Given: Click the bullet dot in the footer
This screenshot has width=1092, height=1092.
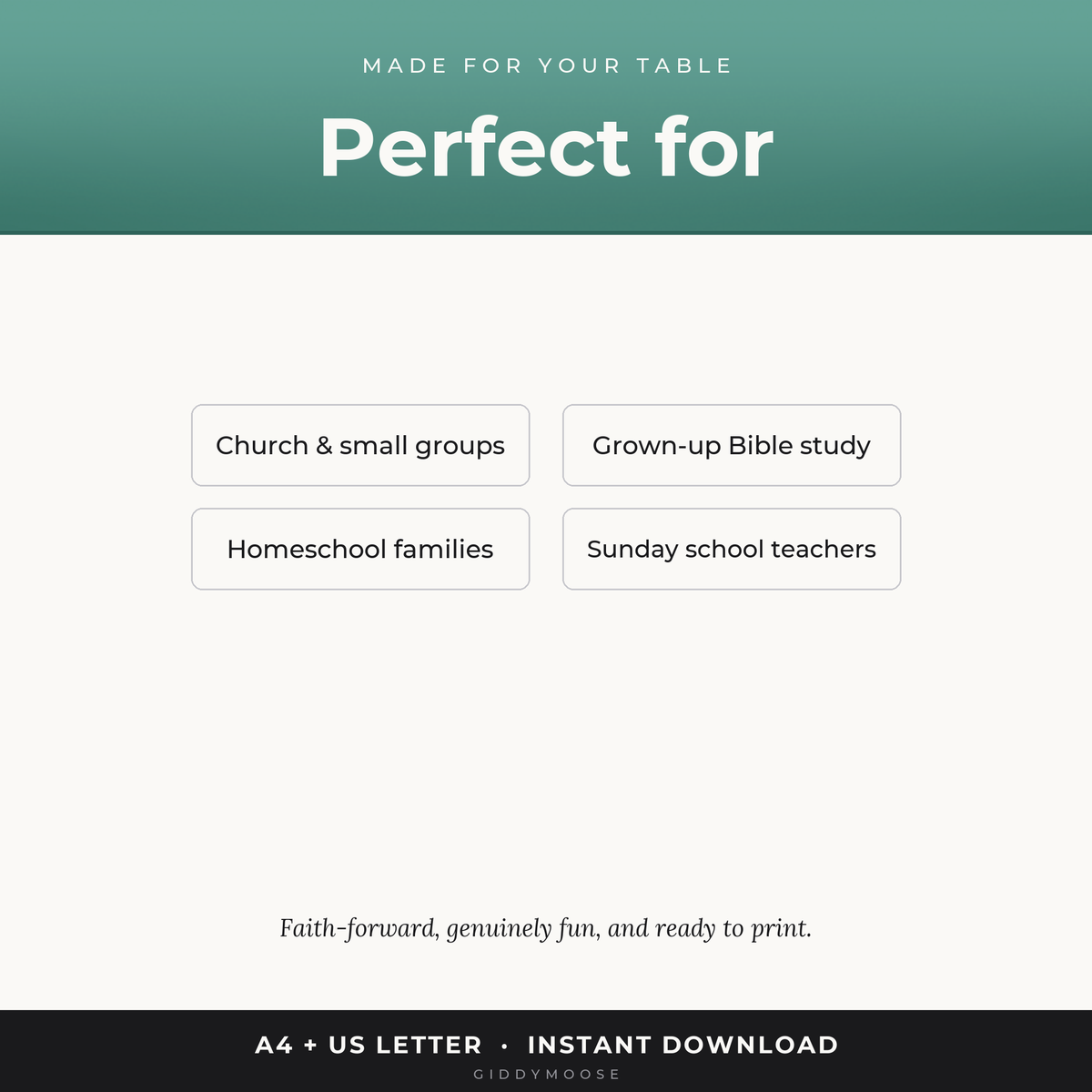Looking at the screenshot, I should pos(504,1046).
